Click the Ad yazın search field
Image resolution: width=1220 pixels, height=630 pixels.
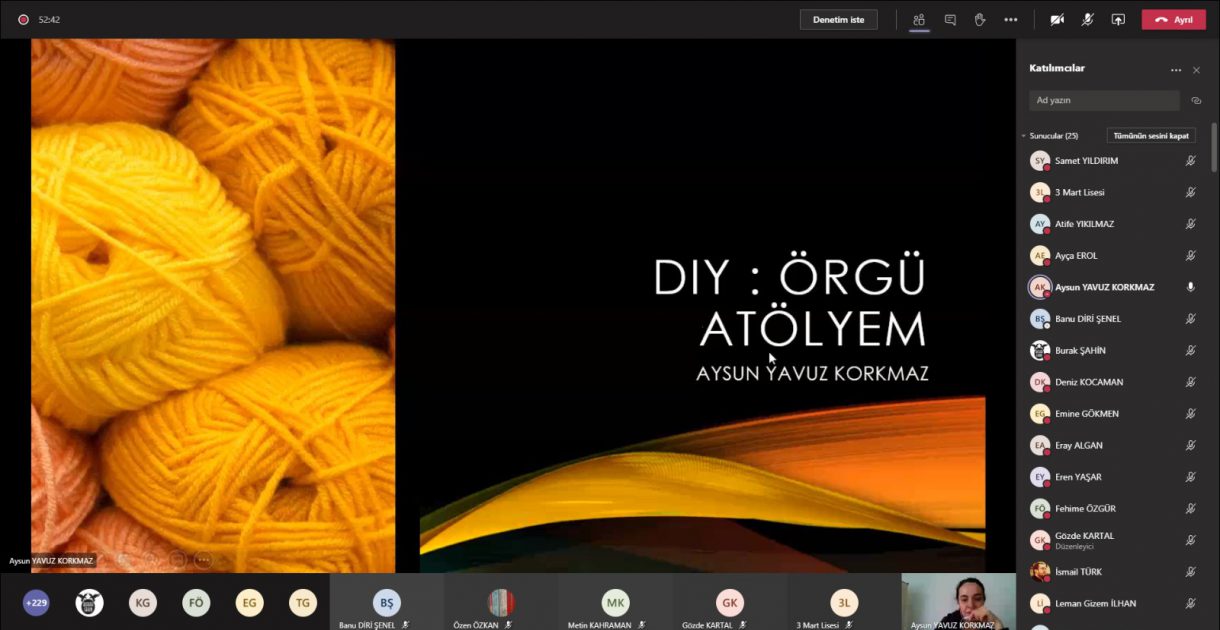pyautogui.click(x=1104, y=100)
